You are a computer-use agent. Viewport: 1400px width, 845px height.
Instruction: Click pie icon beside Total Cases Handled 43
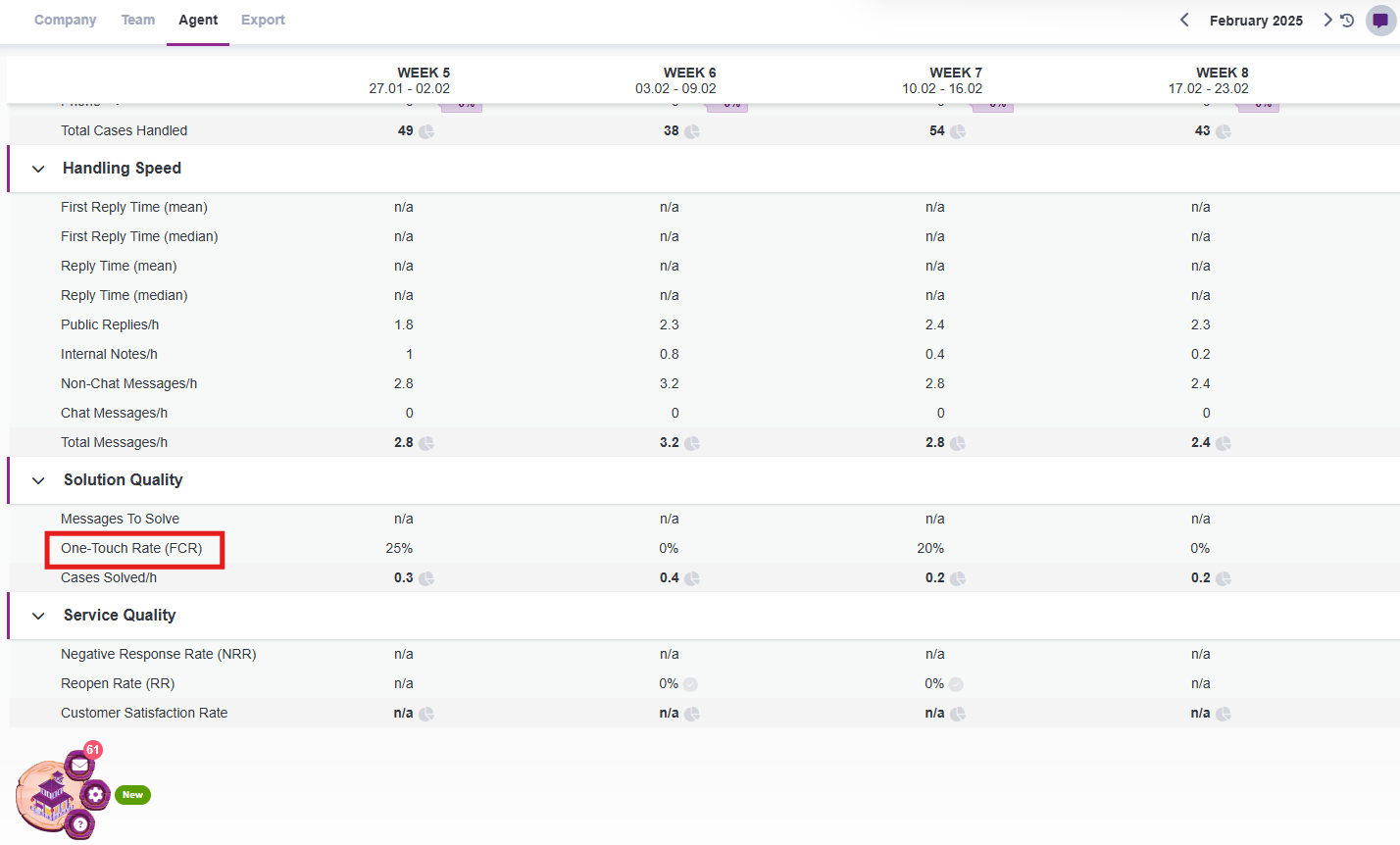1224,131
